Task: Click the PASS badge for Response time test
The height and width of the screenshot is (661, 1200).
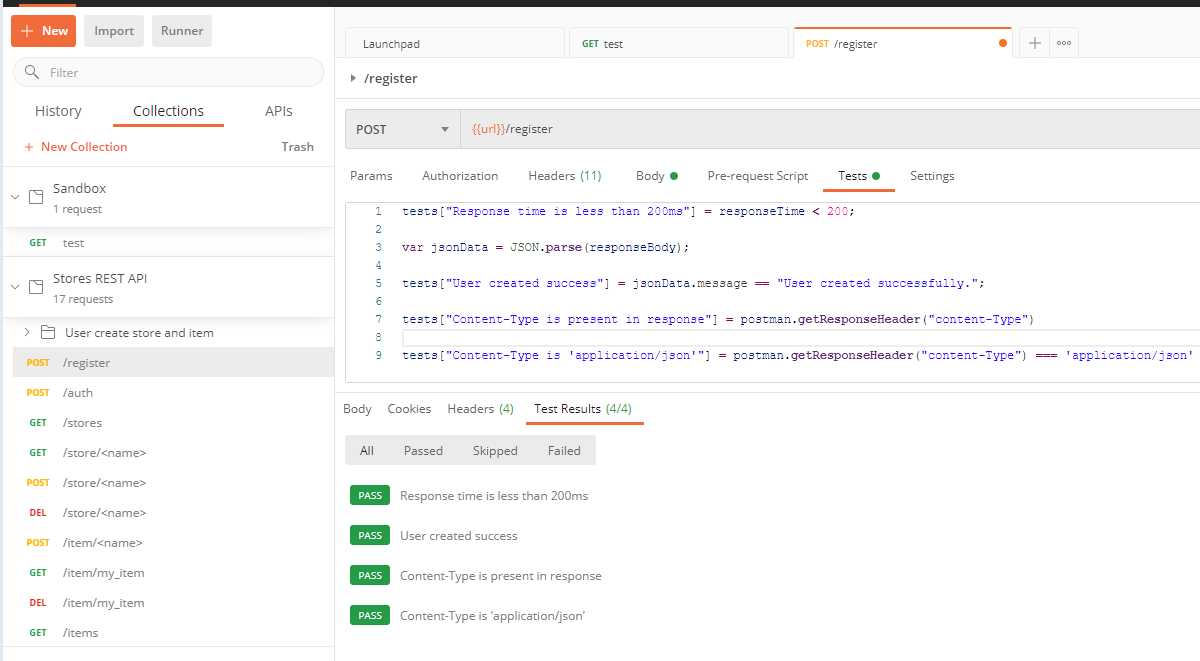Action: coord(370,496)
